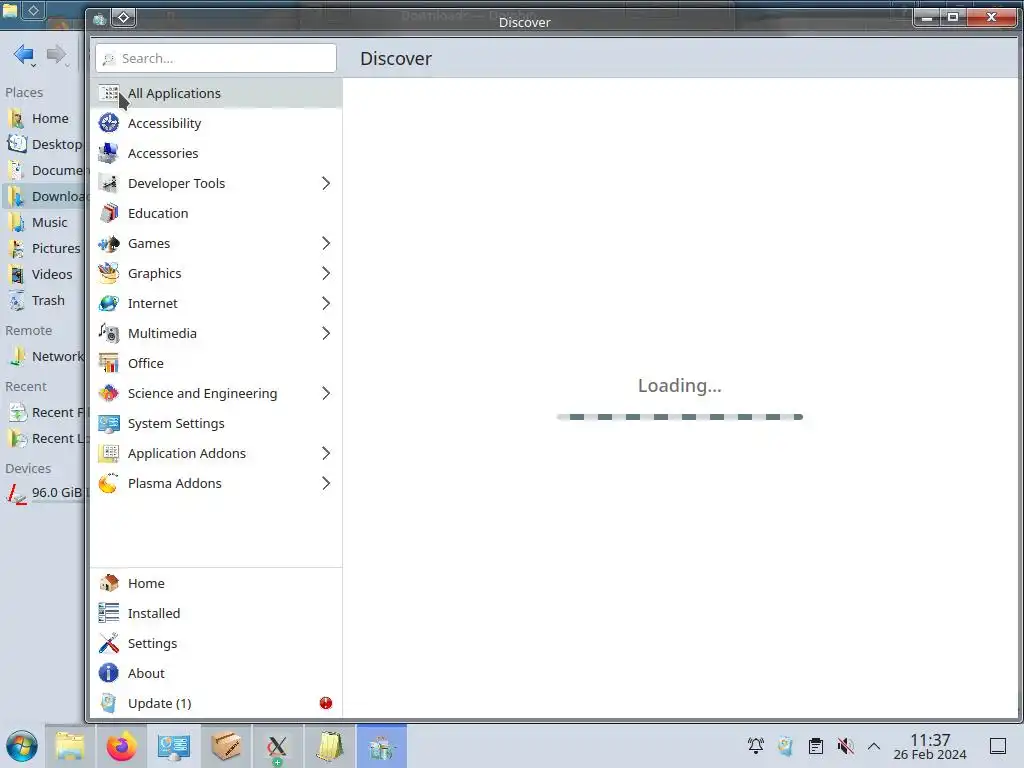The image size is (1024, 768).
Task: Open the Accessibility category
Action: pyautogui.click(x=216, y=123)
